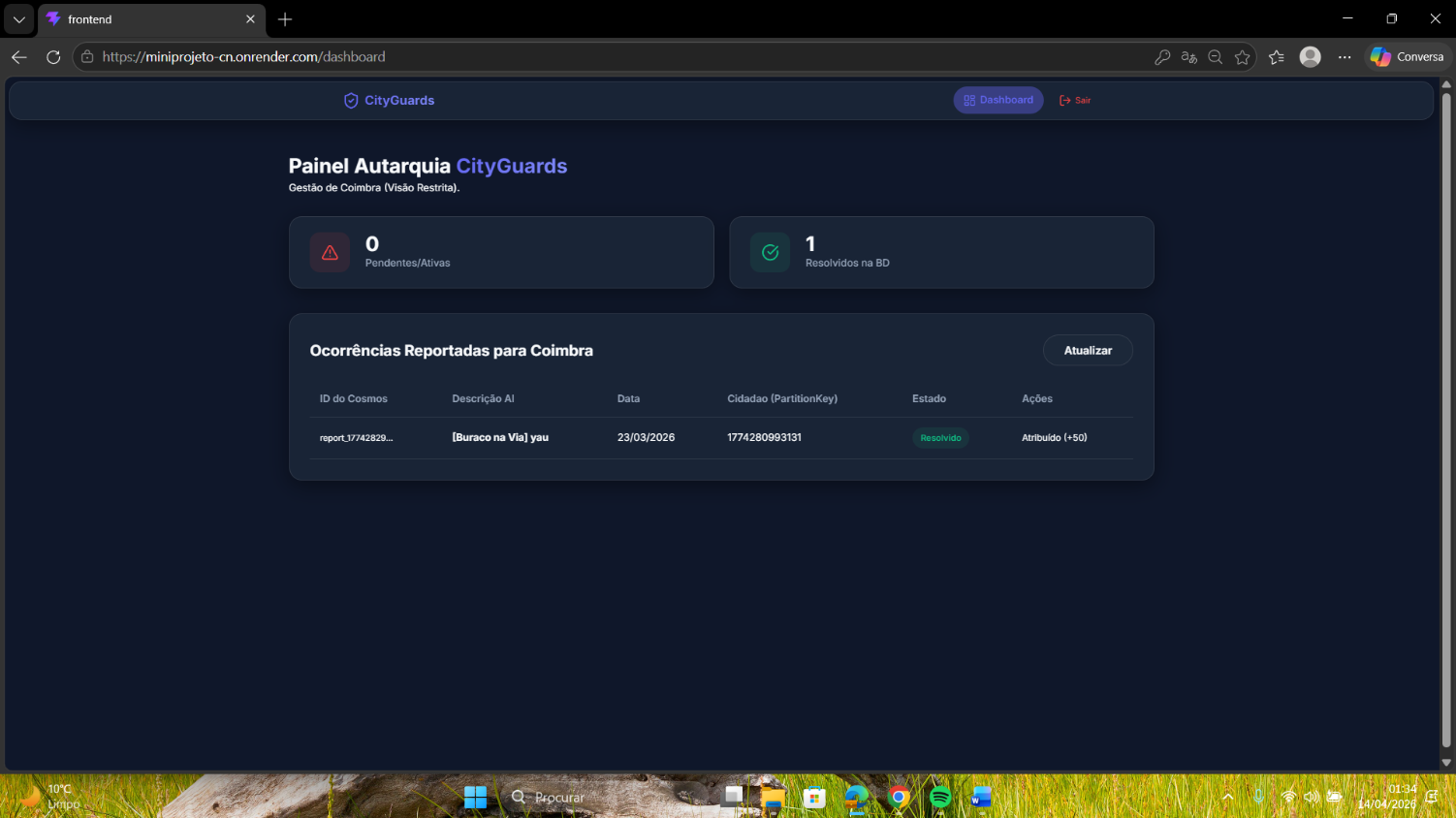The image size is (1456, 818).
Task: Click the green Resolvido status badge
Action: pos(940,438)
